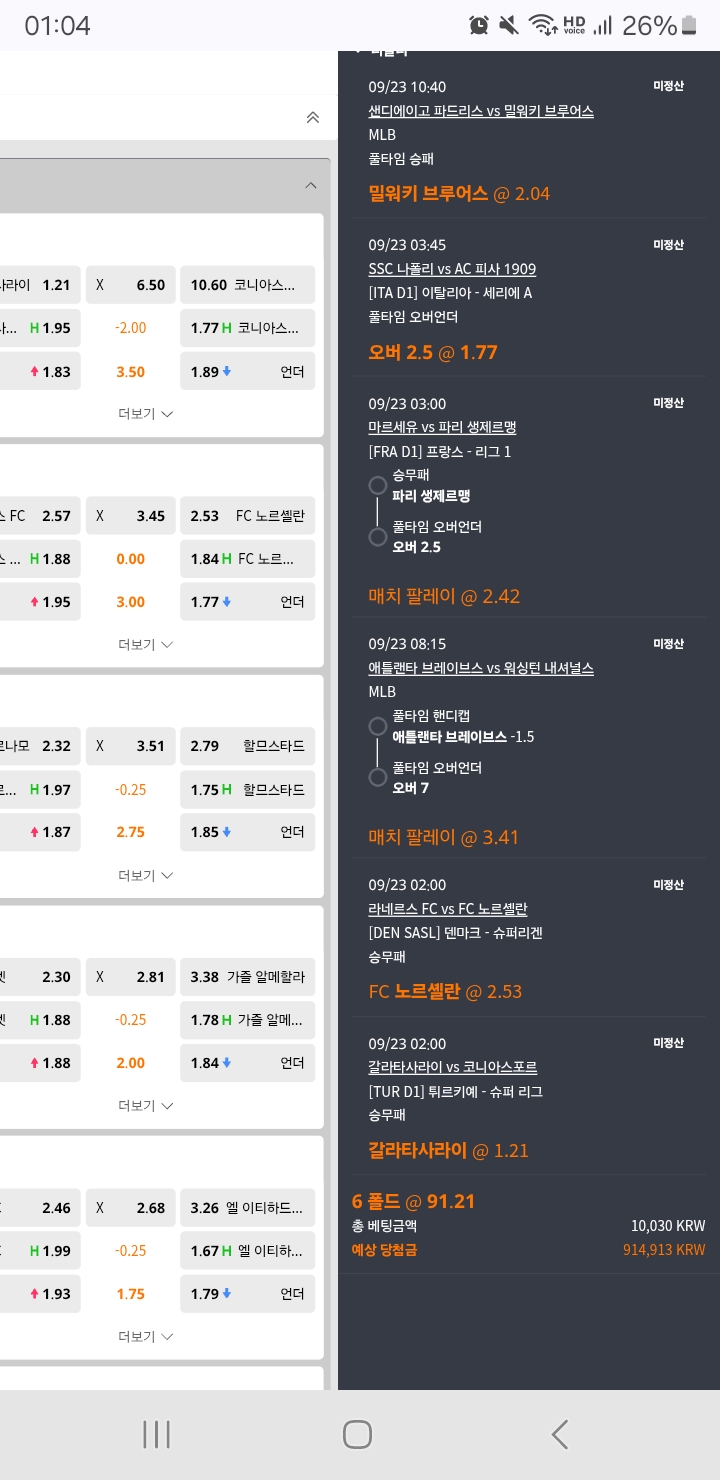Tap the Android home button icon

pyautogui.click(x=357, y=1434)
